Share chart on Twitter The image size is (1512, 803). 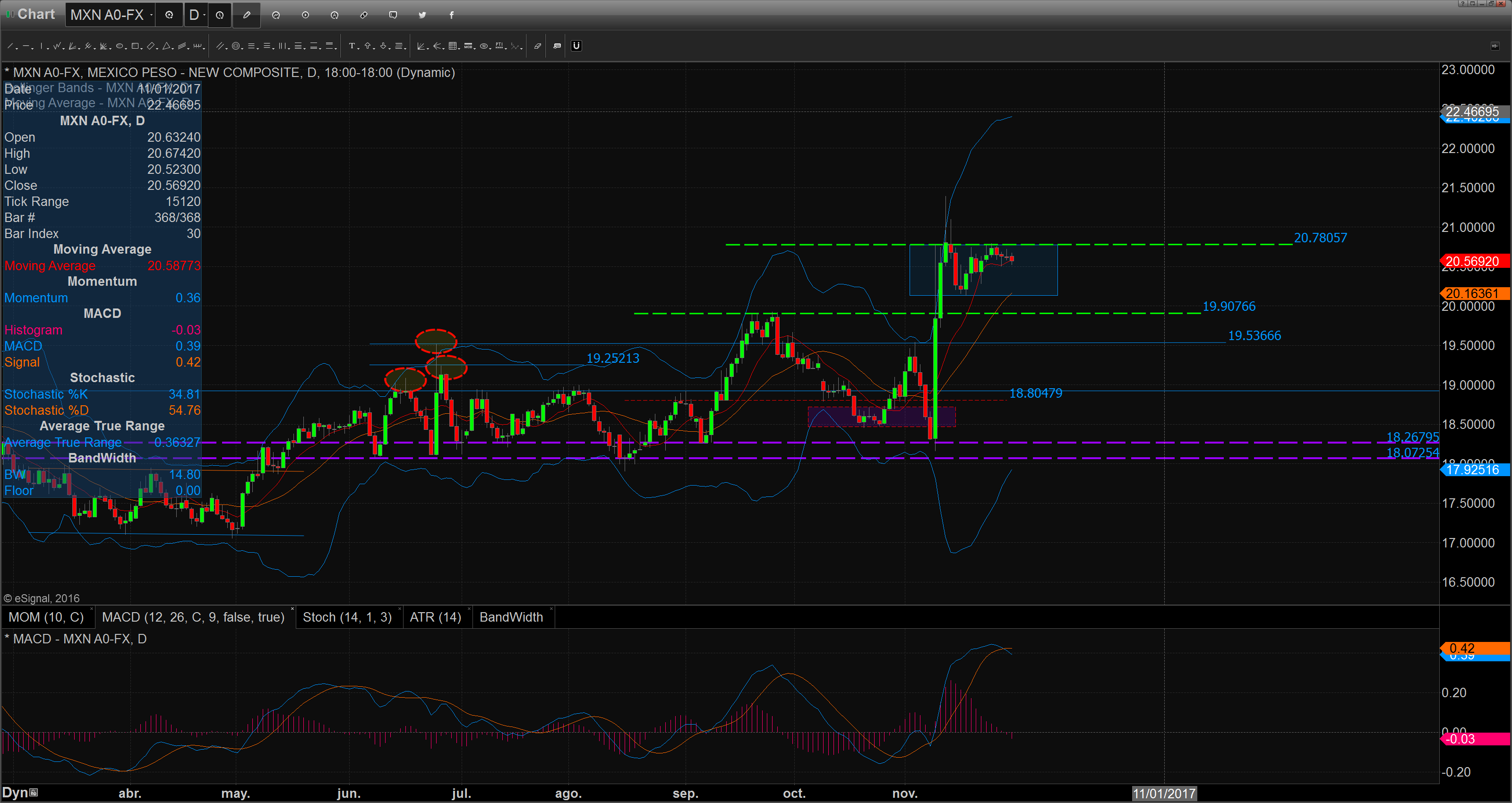(422, 15)
